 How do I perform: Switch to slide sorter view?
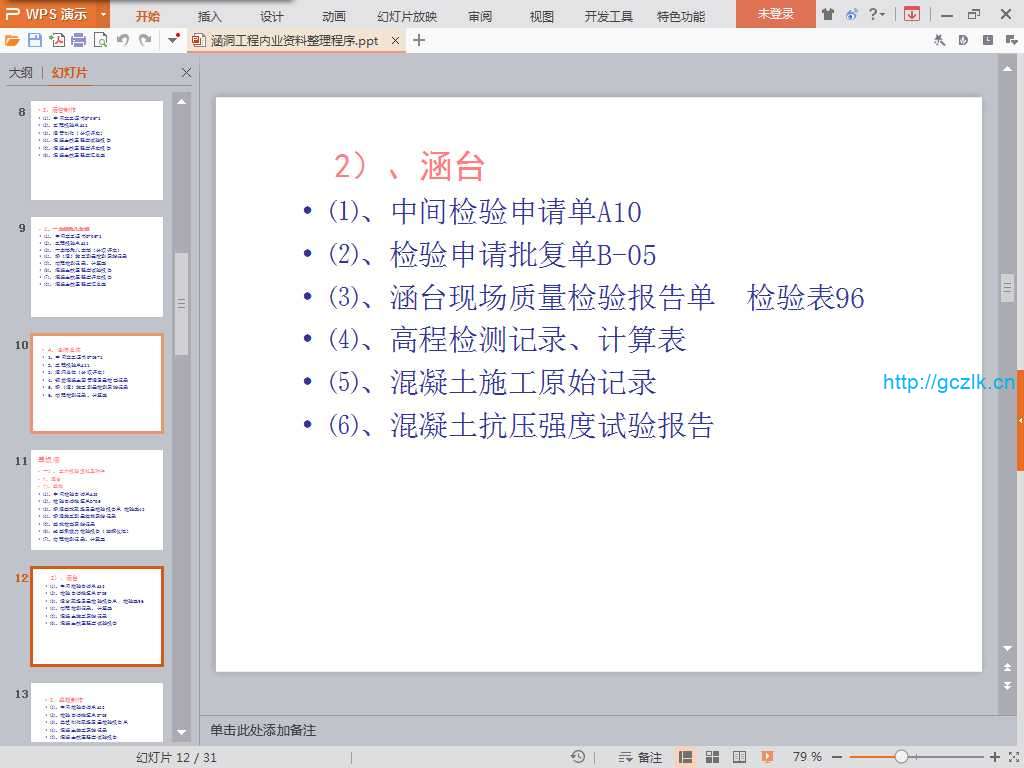[713, 757]
